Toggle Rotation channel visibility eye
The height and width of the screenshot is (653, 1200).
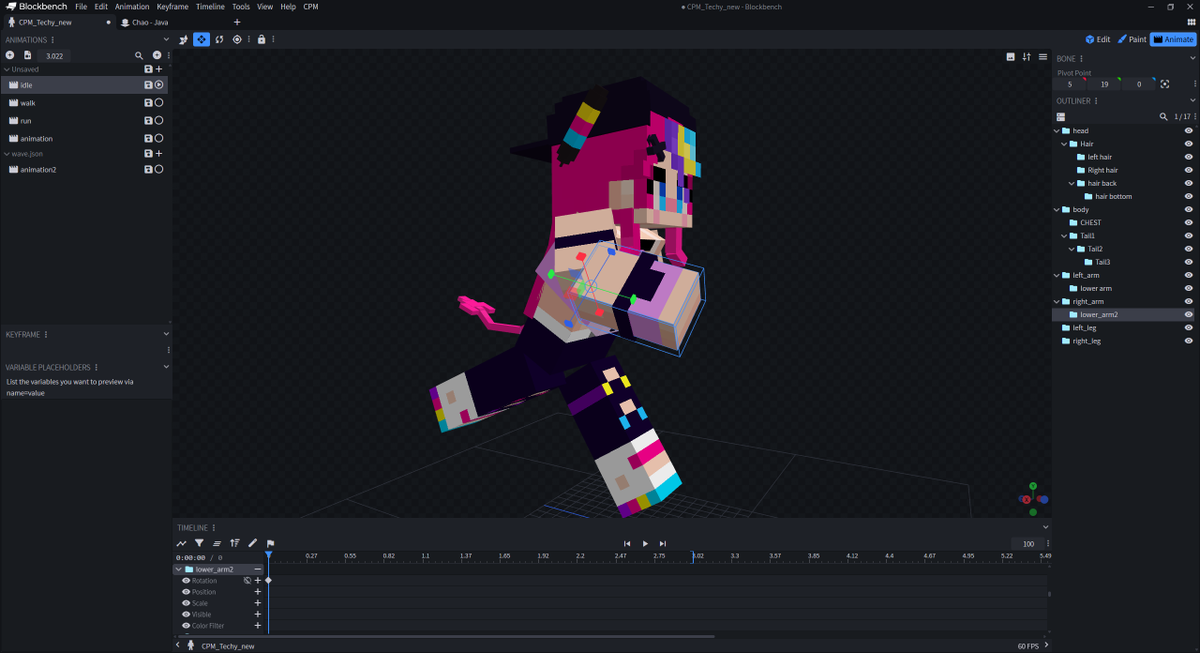[x=186, y=581]
